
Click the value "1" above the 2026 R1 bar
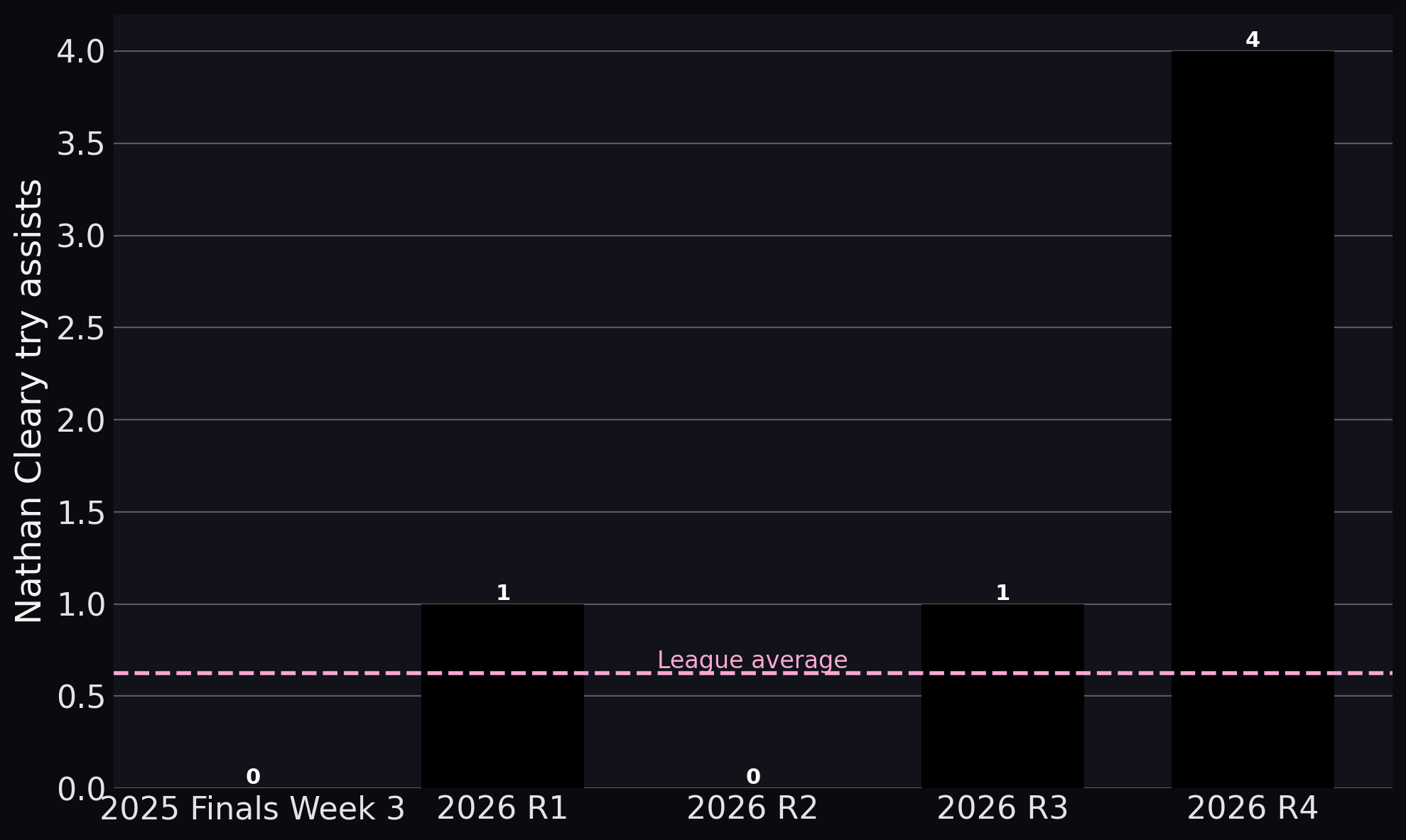tap(503, 593)
